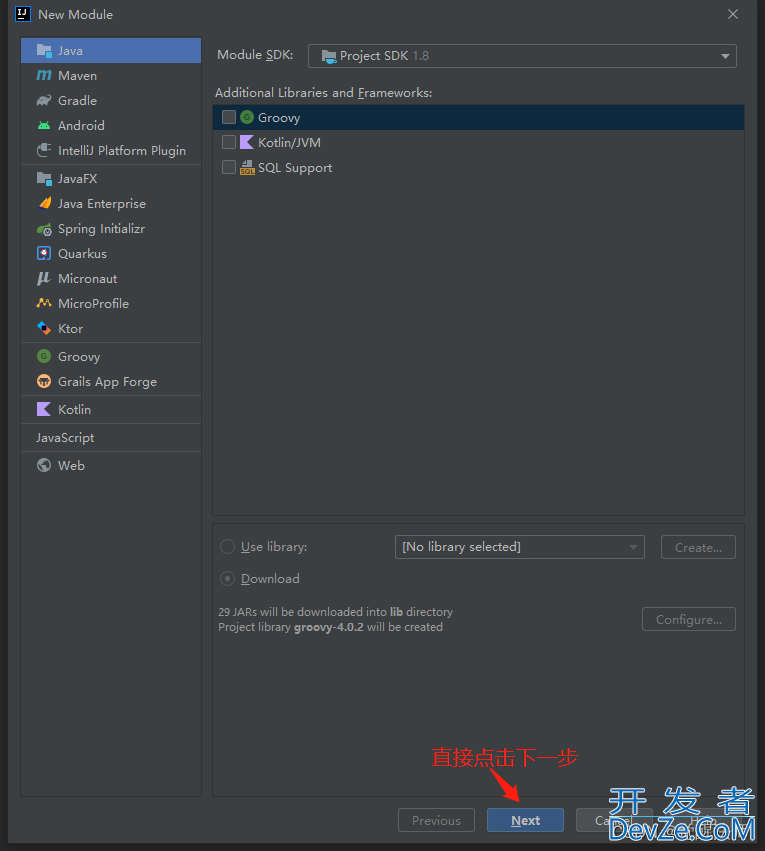Viewport: 765px width, 851px height.
Task: Select the JavaScript module type
Action: [x=111, y=437]
